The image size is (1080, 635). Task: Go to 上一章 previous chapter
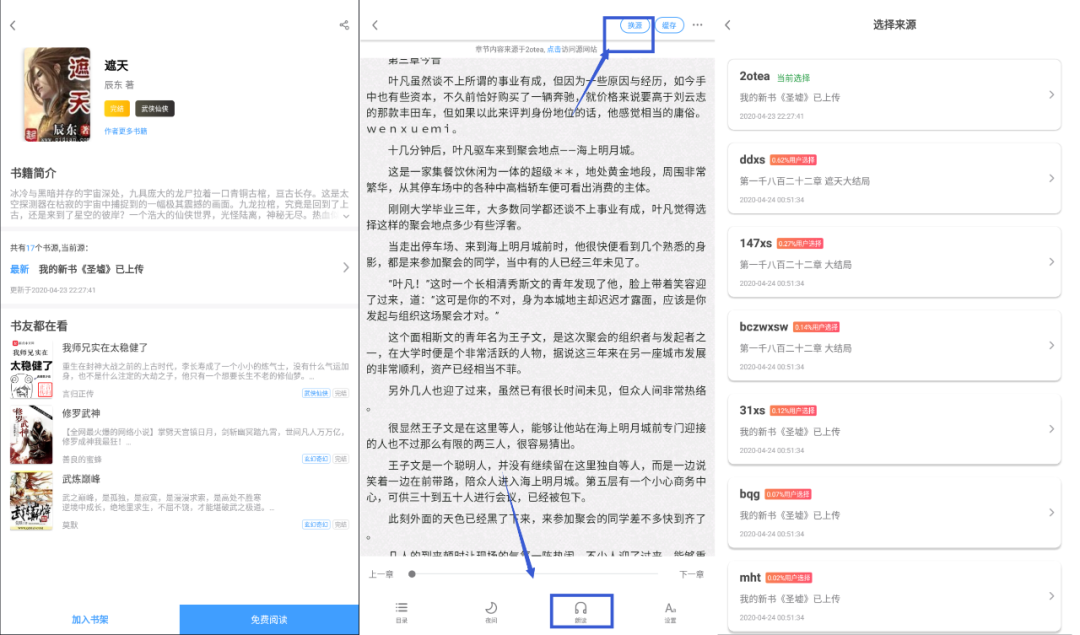381,574
